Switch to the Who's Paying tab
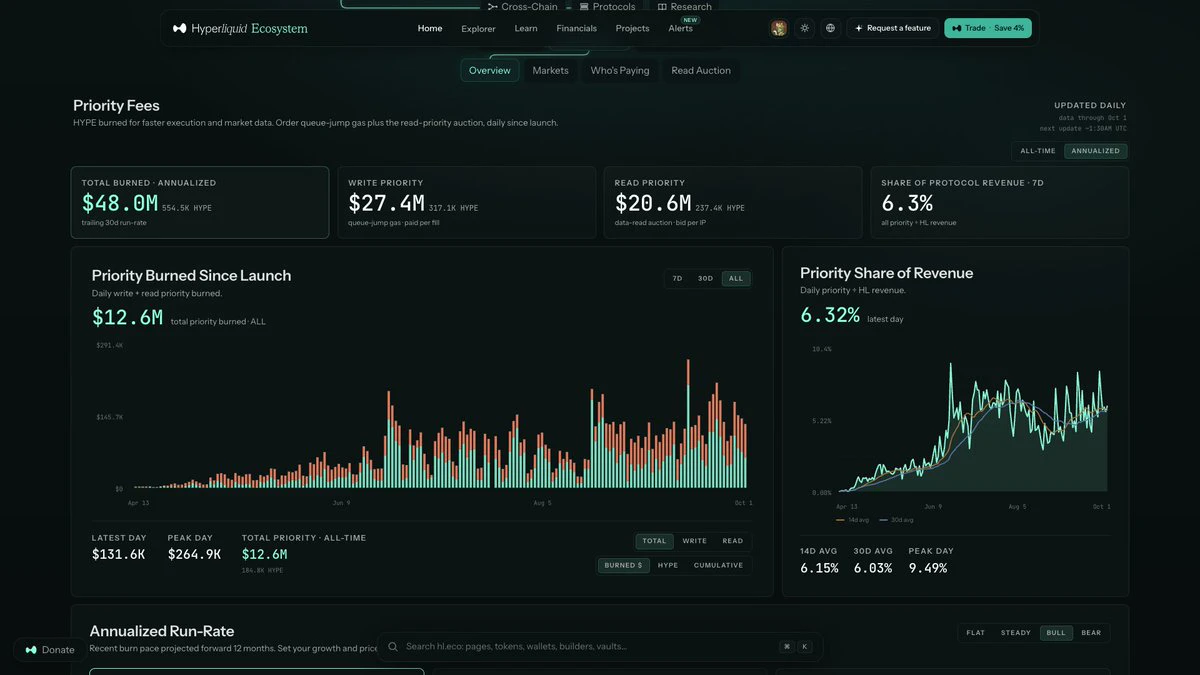Image resolution: width=1200 pixels, height=675 pixels. 620,70
